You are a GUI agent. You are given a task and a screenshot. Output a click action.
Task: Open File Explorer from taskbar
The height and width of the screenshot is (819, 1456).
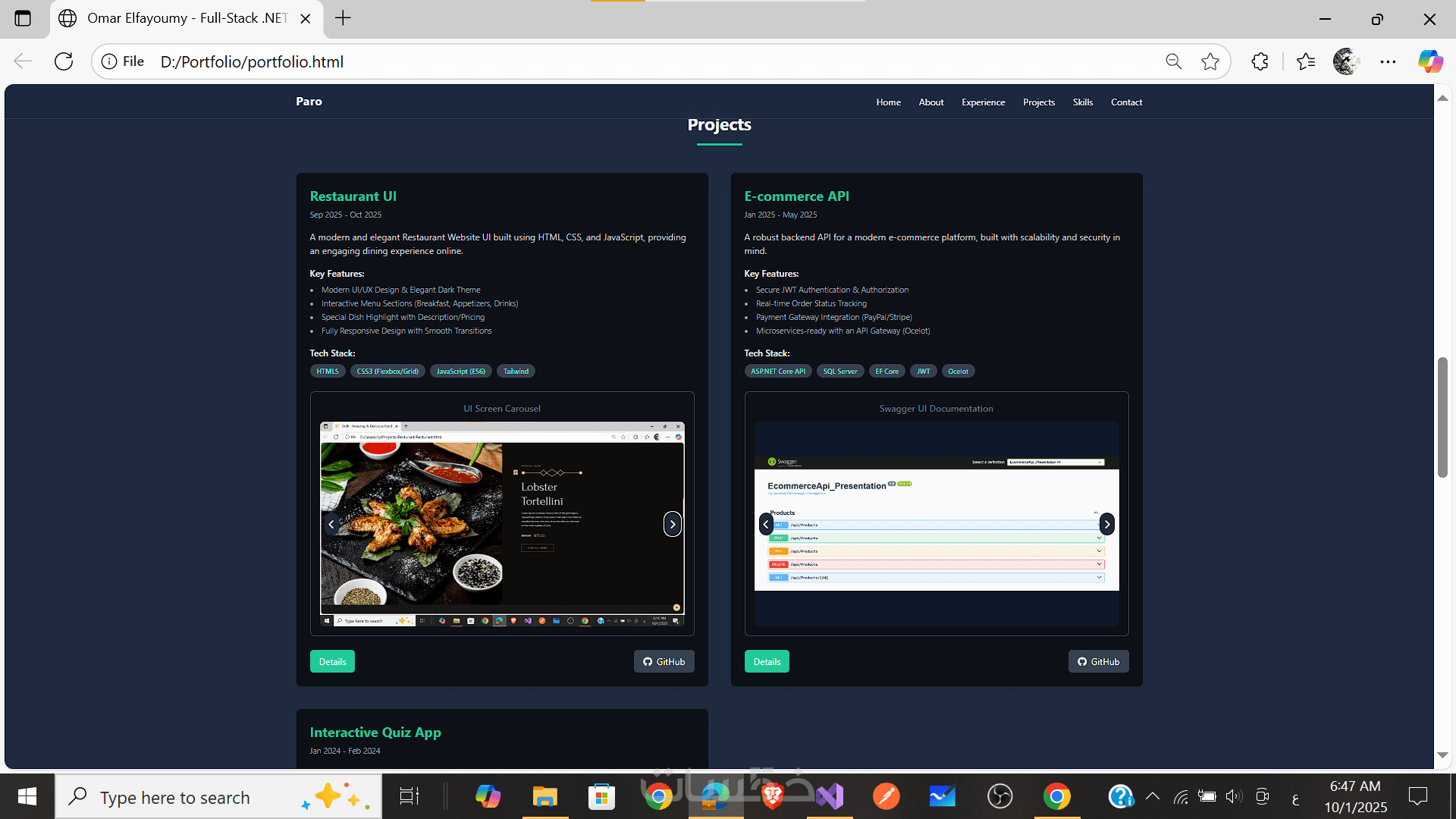click(544, 797)
